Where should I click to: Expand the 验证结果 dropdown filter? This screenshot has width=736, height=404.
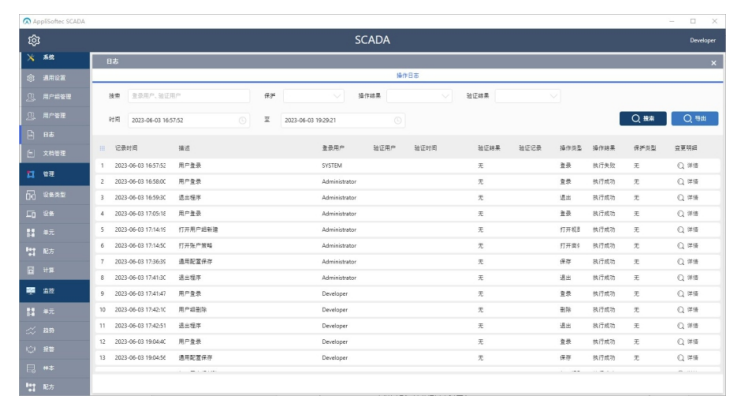point(527,96)
